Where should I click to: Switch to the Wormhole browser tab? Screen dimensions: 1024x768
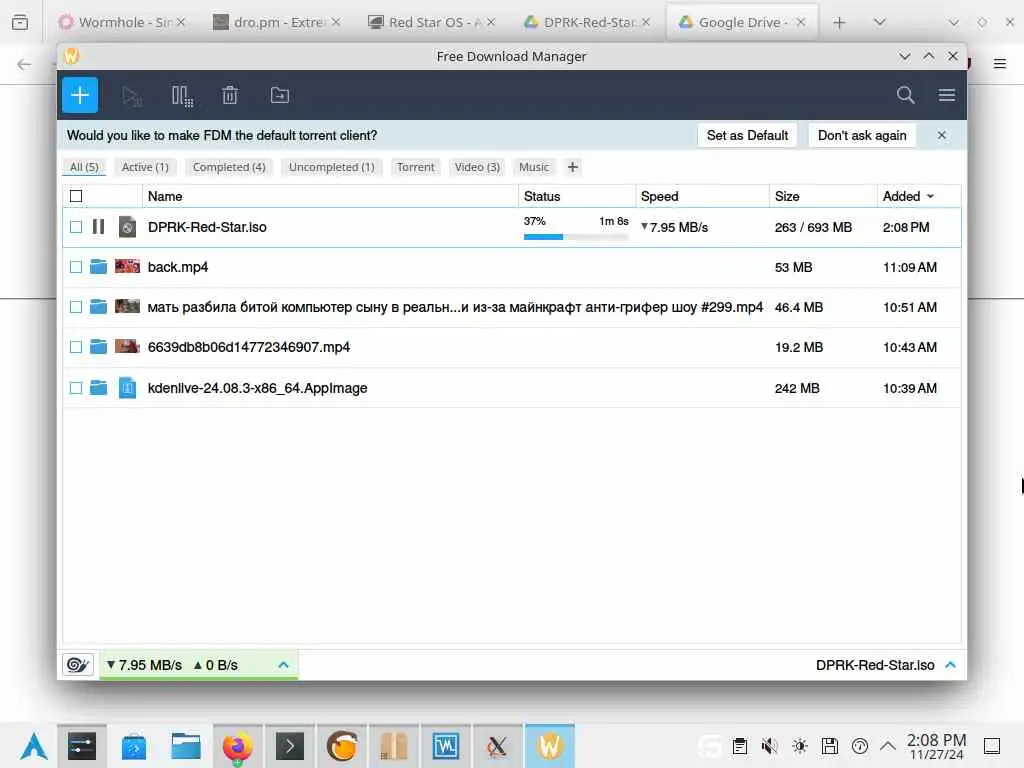click(124, 23)
